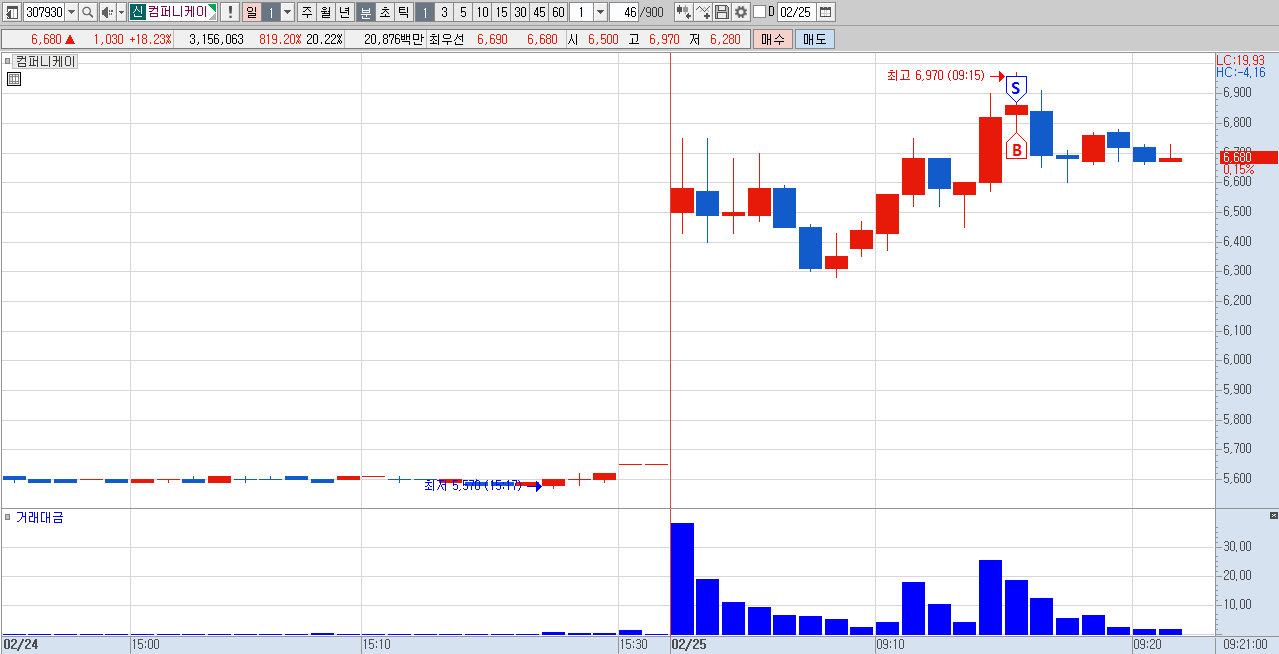Switch to the 주 weekly period tab
The height and width of the screenshot is (654, 1279).
click(x=306, y=12)
